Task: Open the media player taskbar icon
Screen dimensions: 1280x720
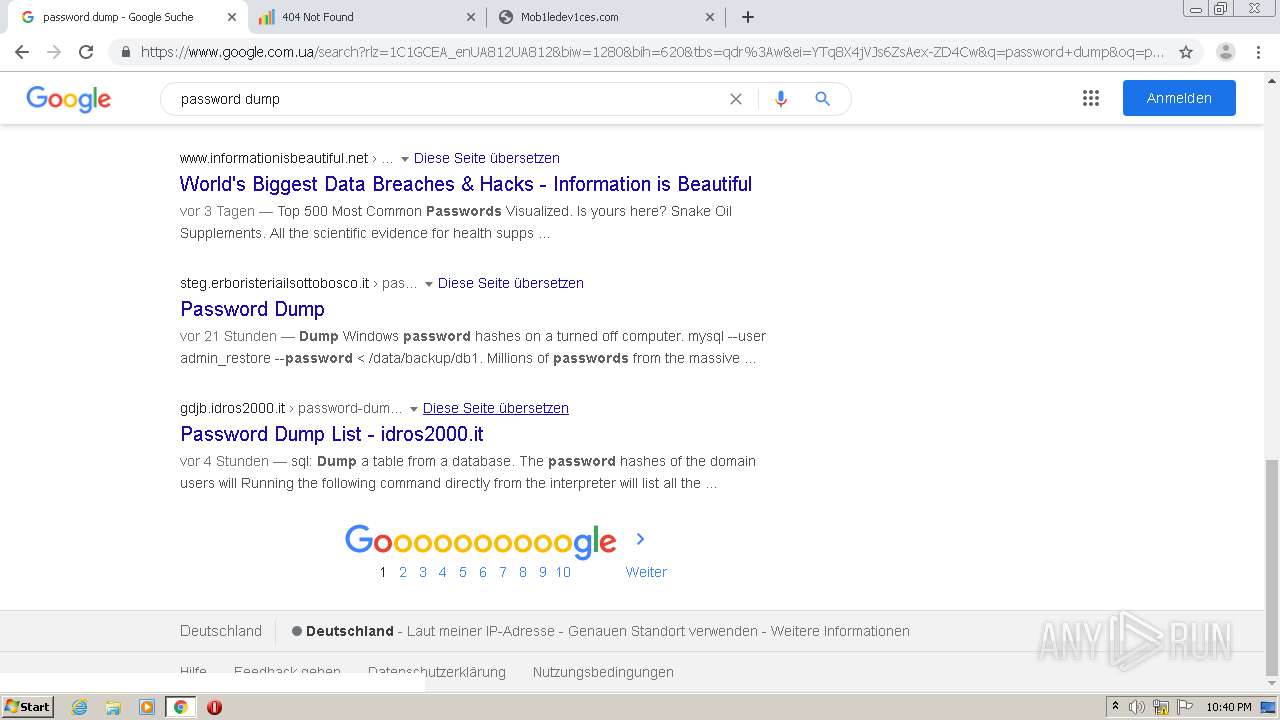Action: pos(147,707)
